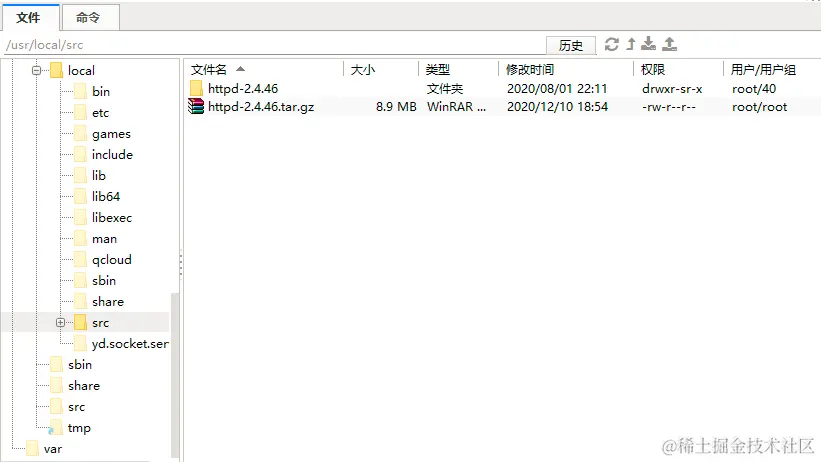Click the 2020/12/10 18:54 modified time
The height and width of the screenshot is (462, 821).
point(557,107)
